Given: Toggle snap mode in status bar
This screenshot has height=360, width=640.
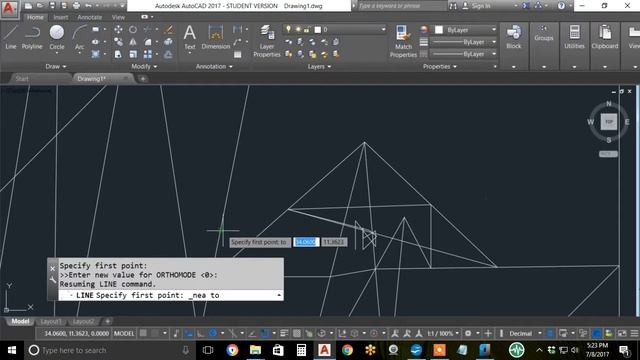Looking at the screenshot, I should pyautogui.click(x=155, y=333).
